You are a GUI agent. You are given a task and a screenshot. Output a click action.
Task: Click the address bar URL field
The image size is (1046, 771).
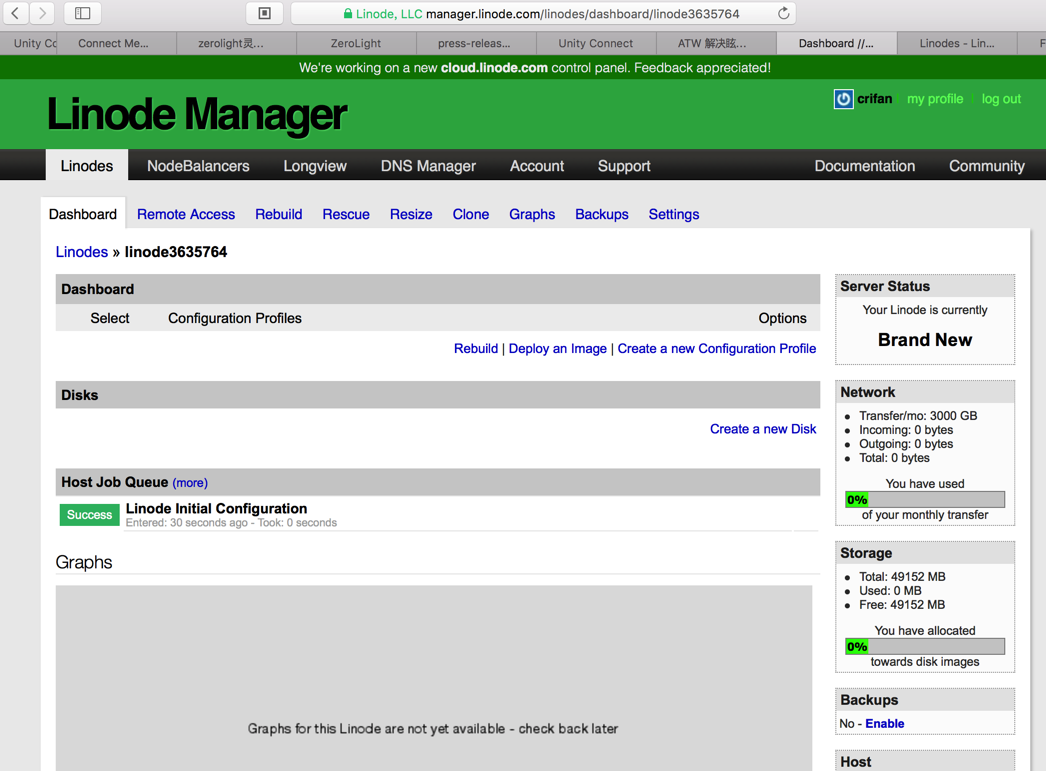point(543,13)
